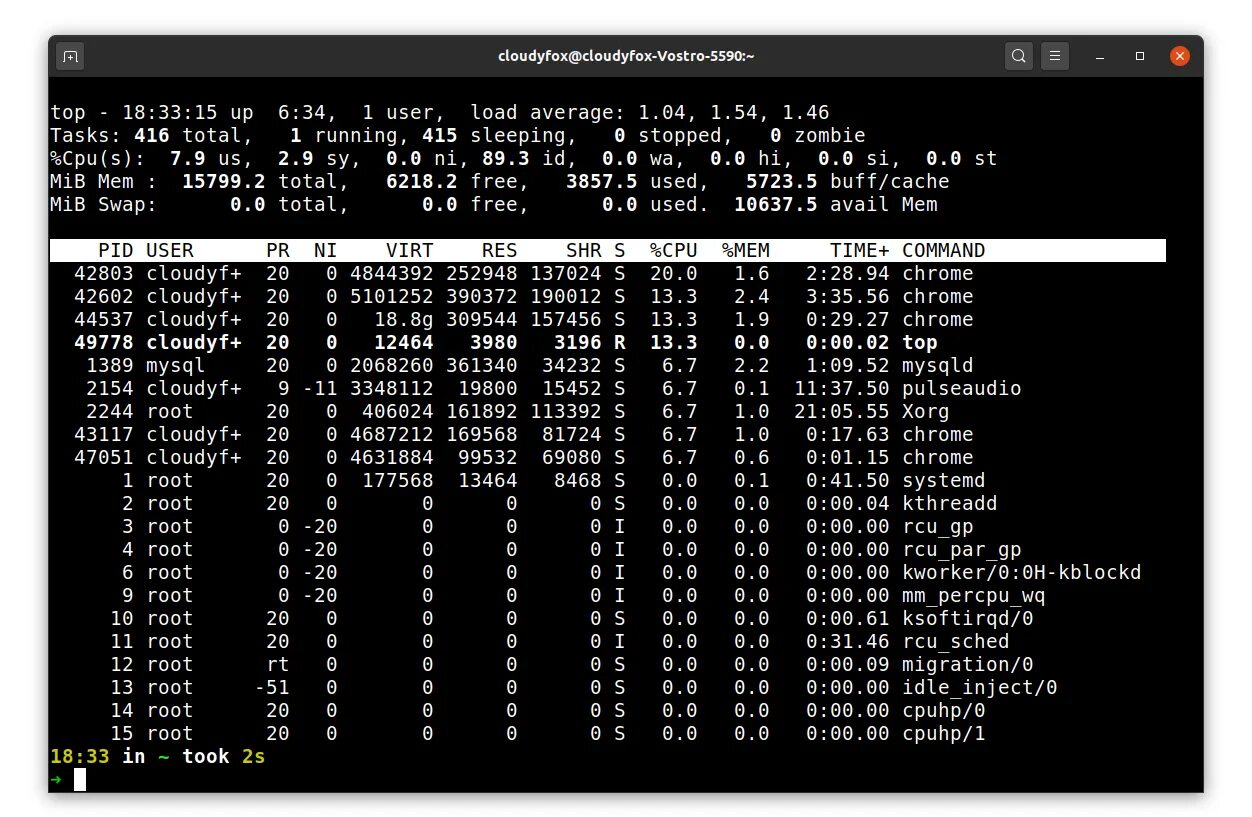
Task: Click the 10637.5 avail Mem value
Action: pyautogui.click(x=776, y=204)
